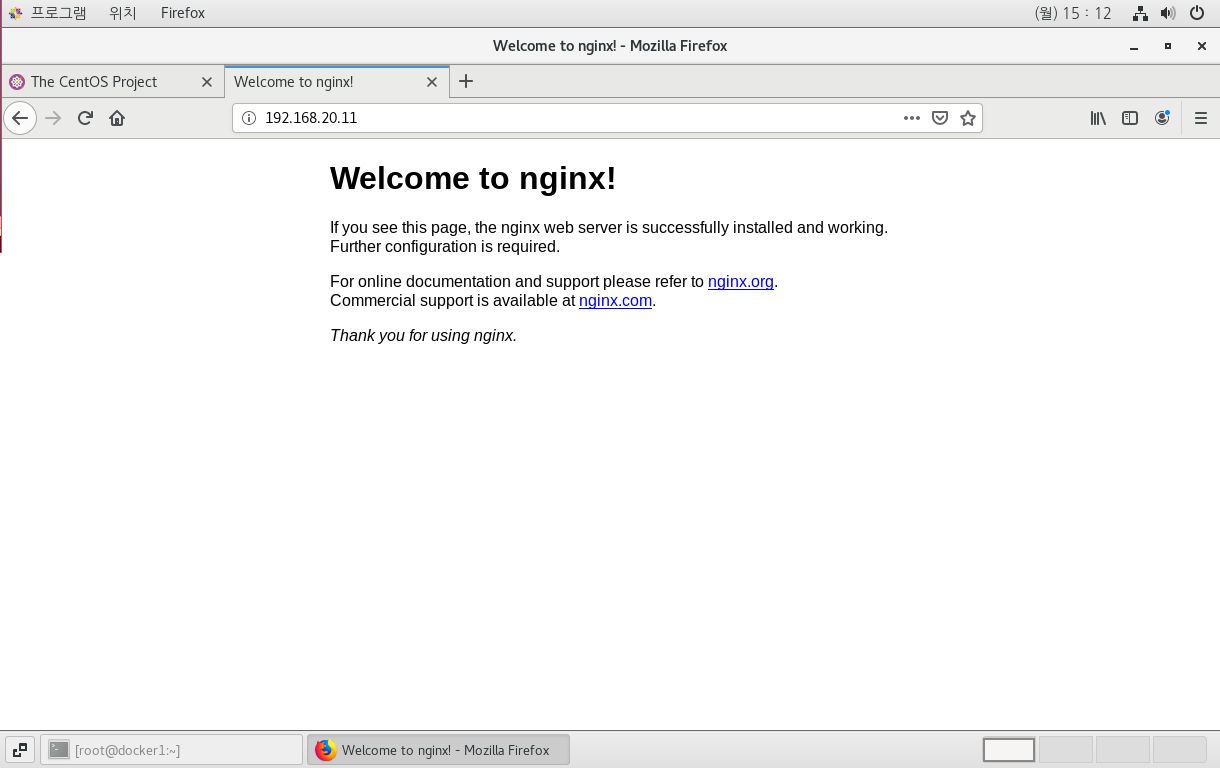
Task: Open the Library history and bookmarks menu
Action: pyautogui.click(x=1098, y=118)
